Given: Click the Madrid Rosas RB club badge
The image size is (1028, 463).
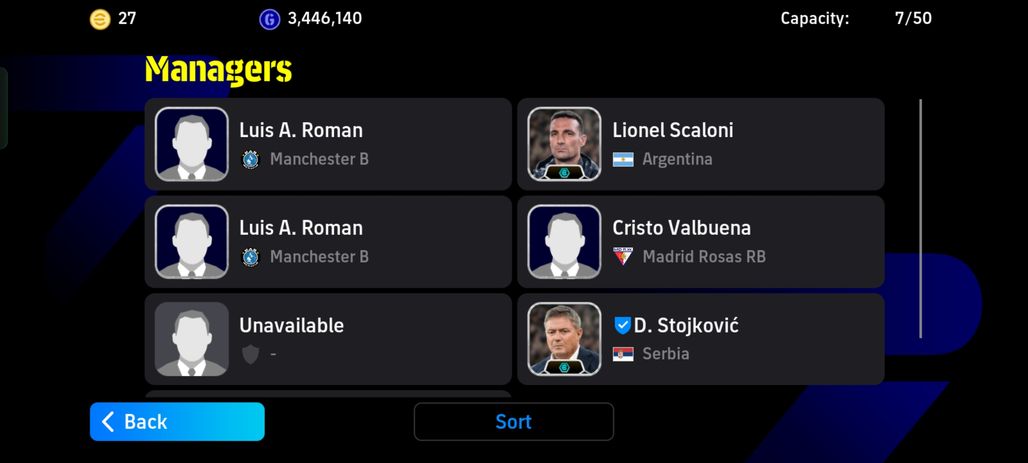Looking at the screenshot, I should click(623, 256).
